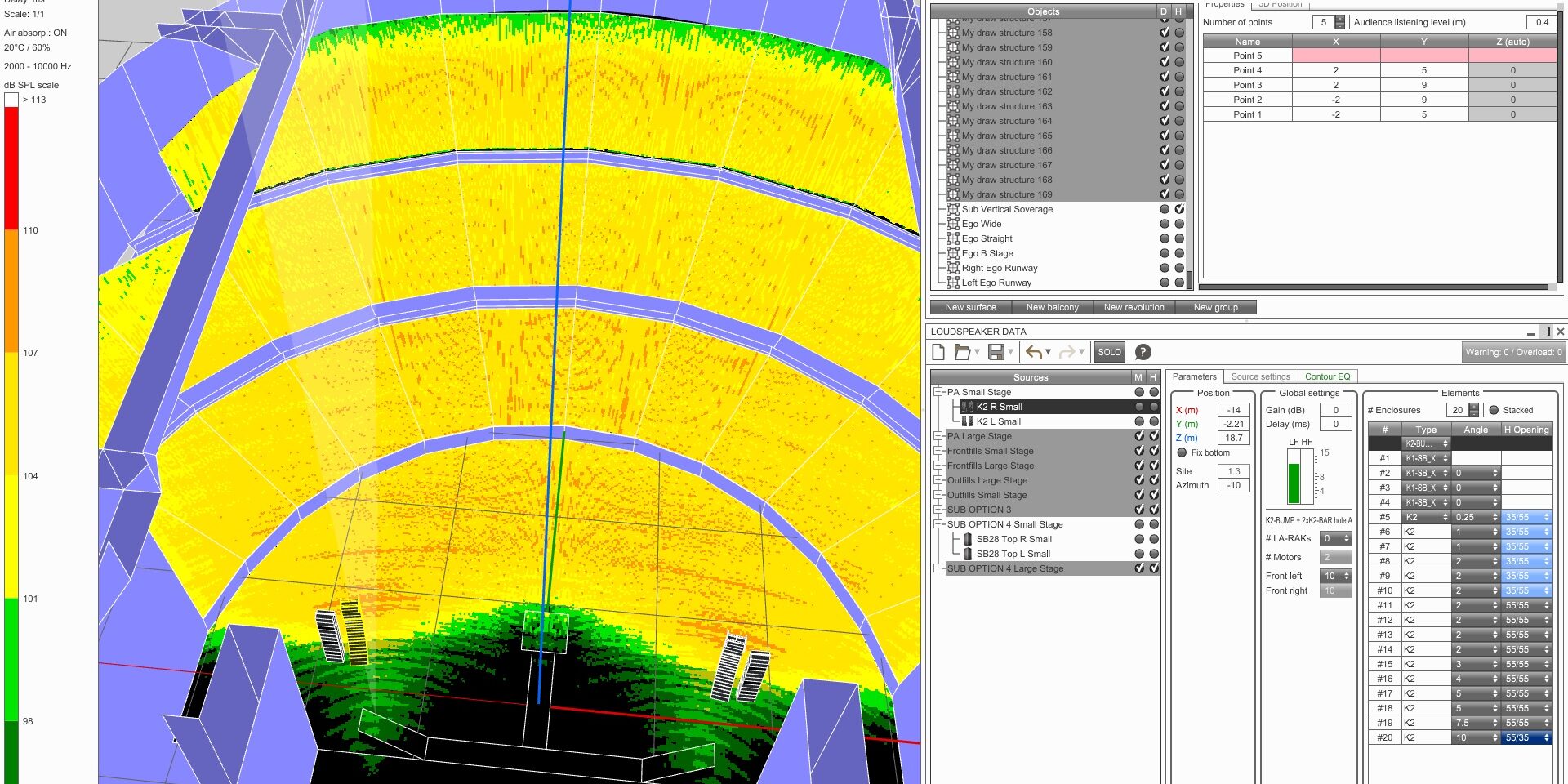This screenshot has height=784, width=1568.
Task: Click the New file icon in Loudspeaker Data
Action: coord(938,352)
